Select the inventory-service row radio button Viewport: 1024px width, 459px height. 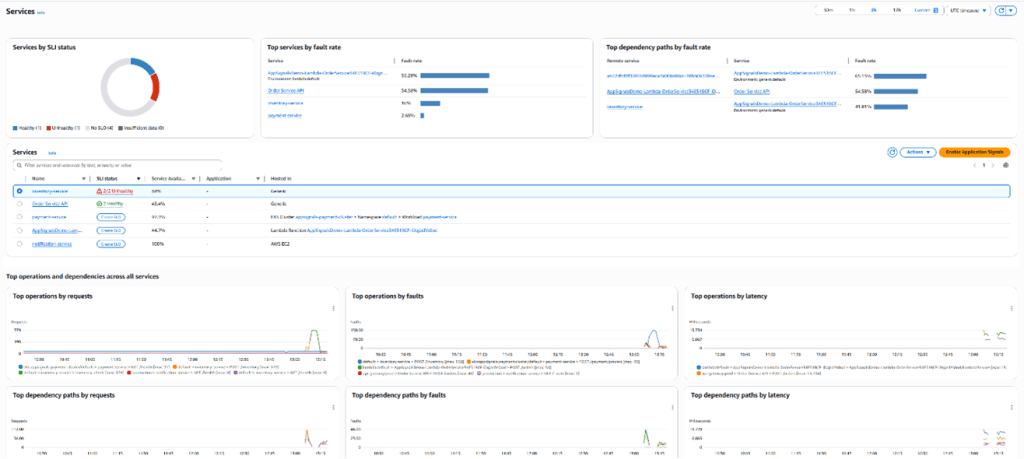click(x=19, y=190)
